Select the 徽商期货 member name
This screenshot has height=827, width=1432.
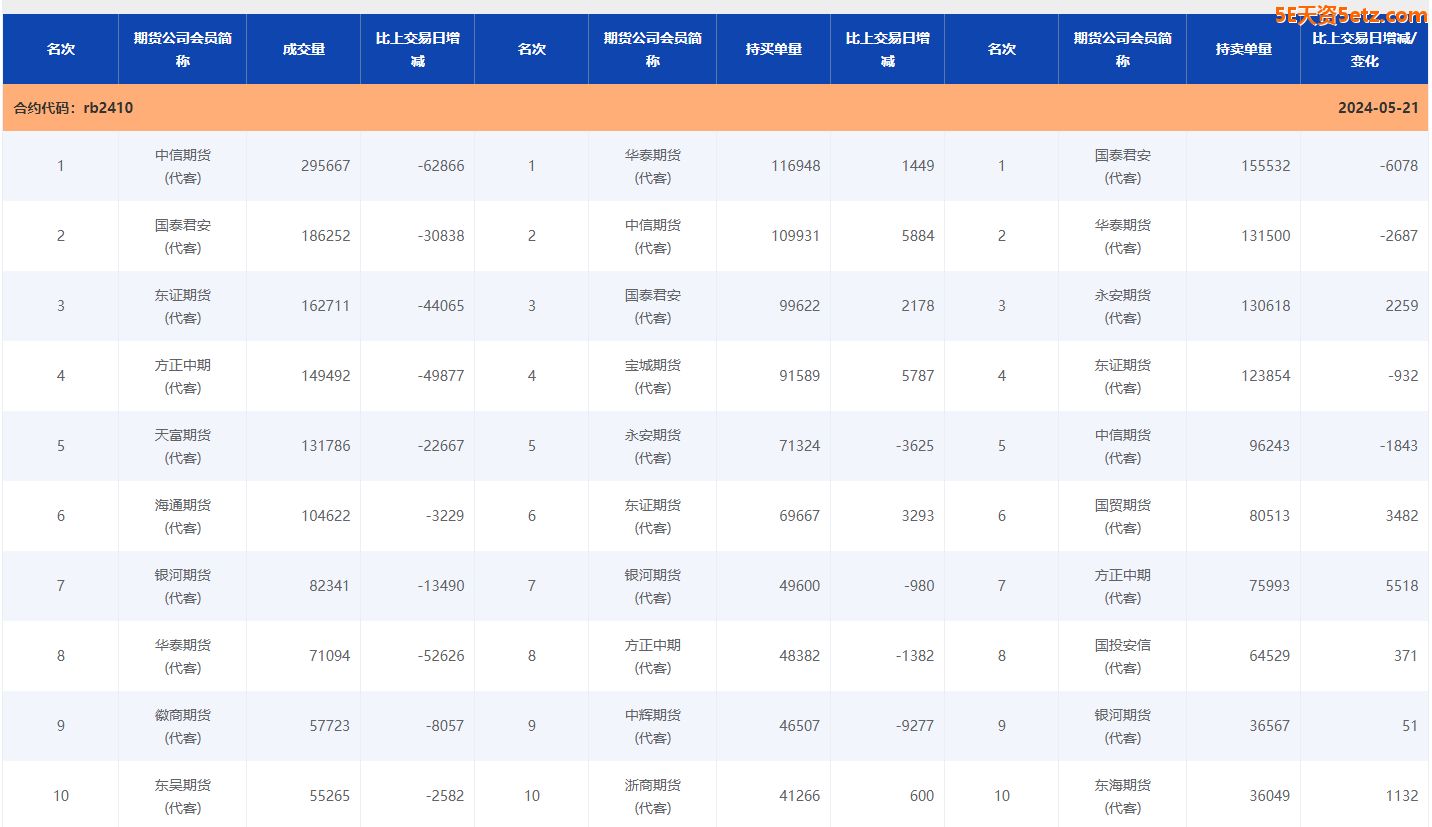[x=183, y=716]
